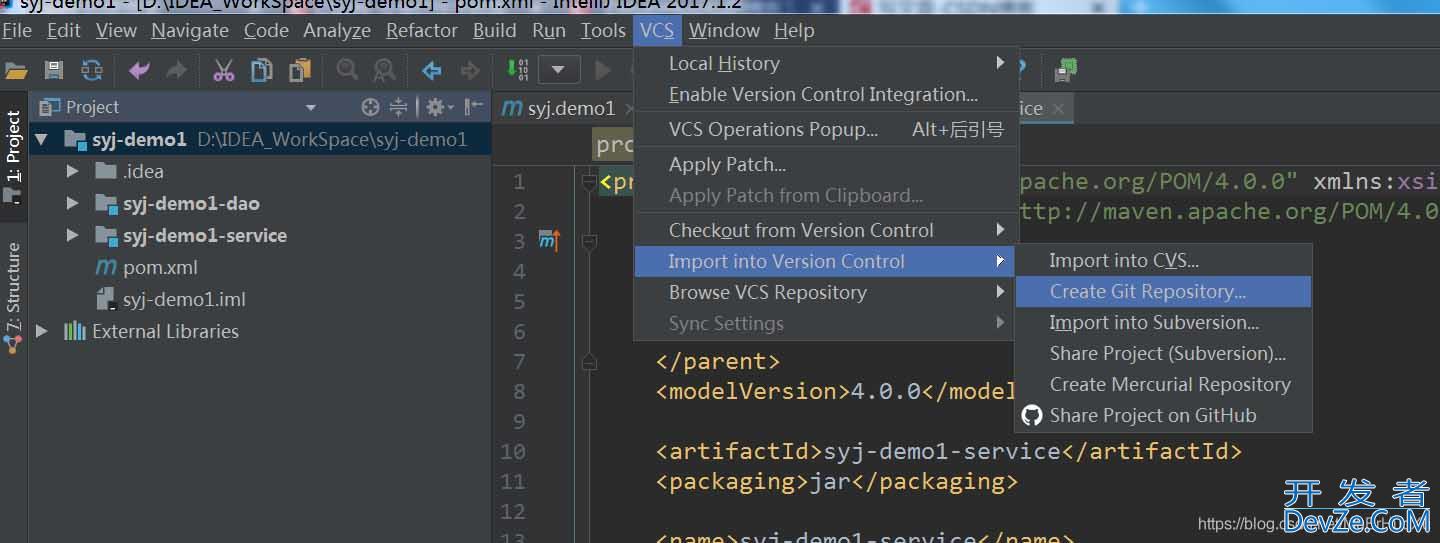This screenshot has height=543, width=1440.
Task: Choose Import into CVS
Action: pyautogui.click(x=1163, y=261)
